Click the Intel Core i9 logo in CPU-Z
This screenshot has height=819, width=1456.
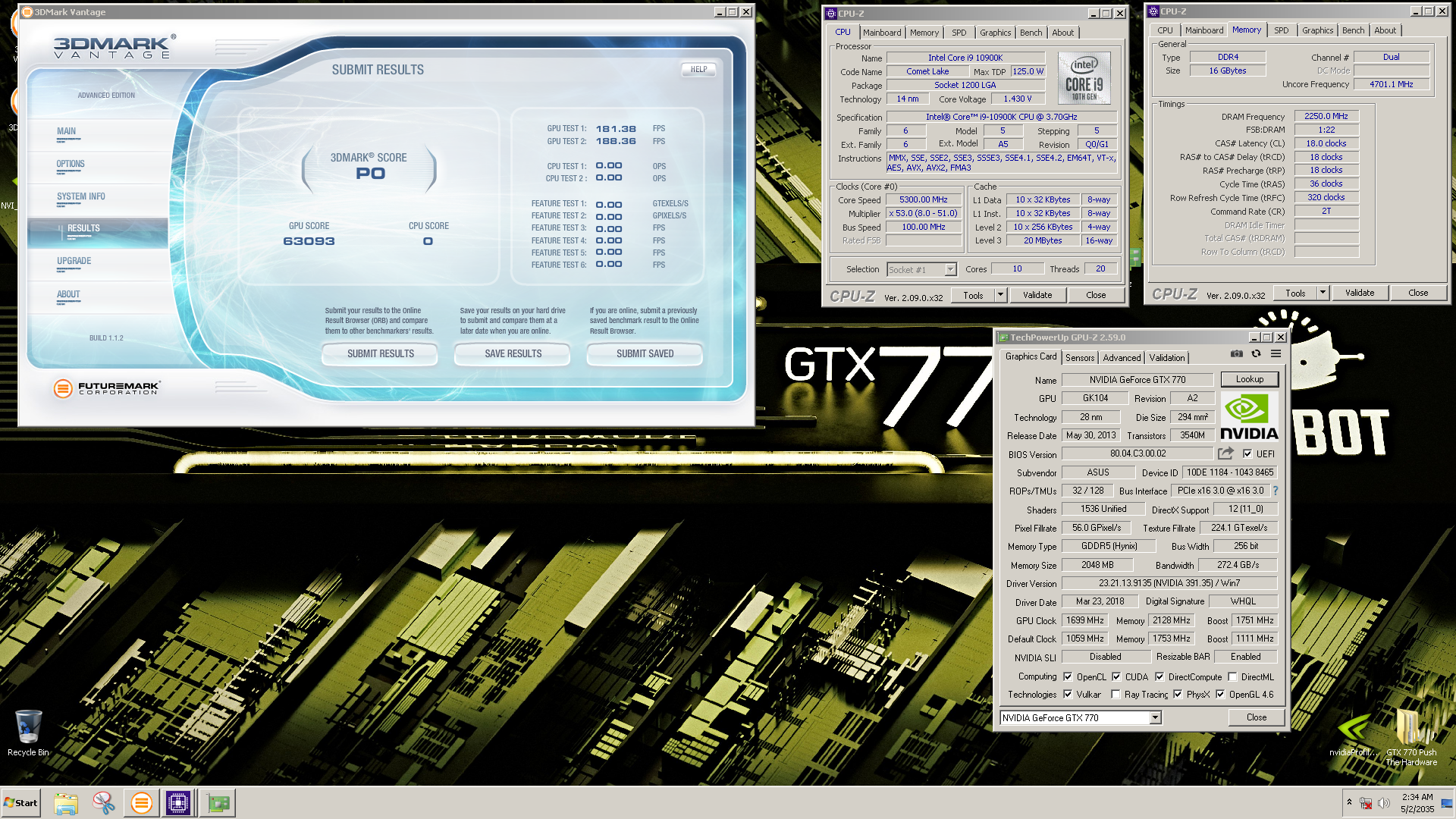pos(1084,78)
